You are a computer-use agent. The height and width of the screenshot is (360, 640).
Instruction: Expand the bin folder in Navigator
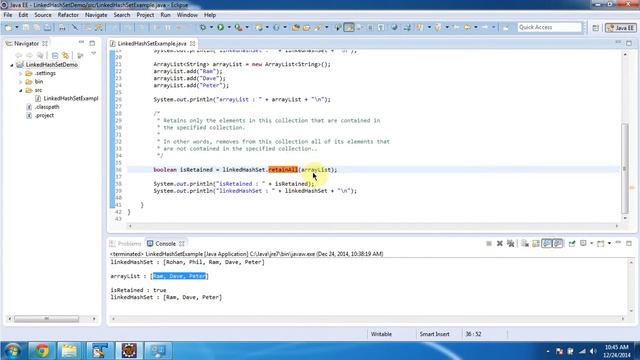click(x=21, y=82)
